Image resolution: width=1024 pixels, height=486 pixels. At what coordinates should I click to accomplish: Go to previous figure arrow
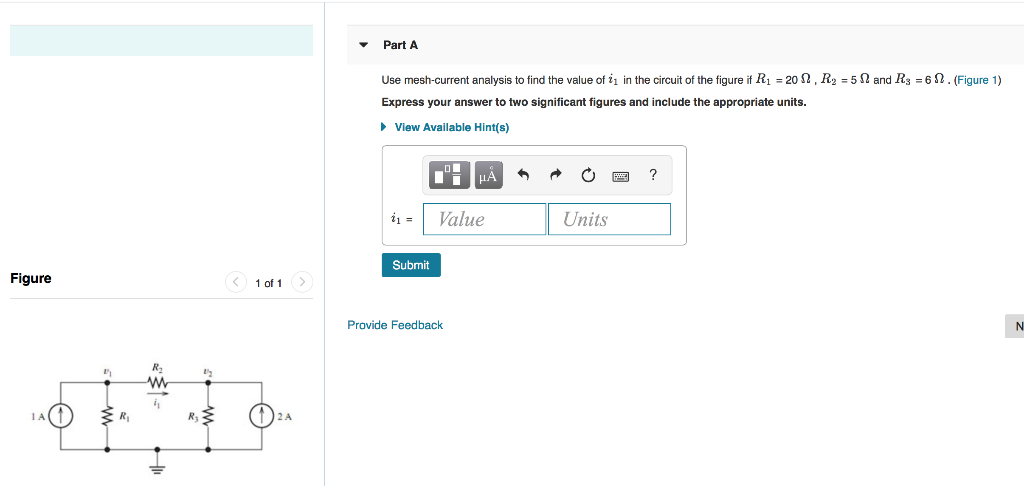click(236, 282)
